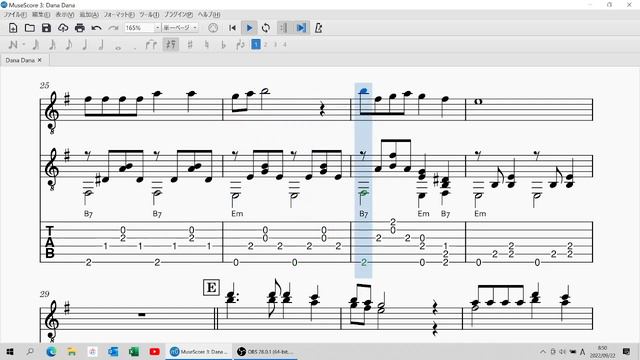Viewport: 640px width, 360px height.
Task: Toggle play repeats button
Action: tap(283, 28)
